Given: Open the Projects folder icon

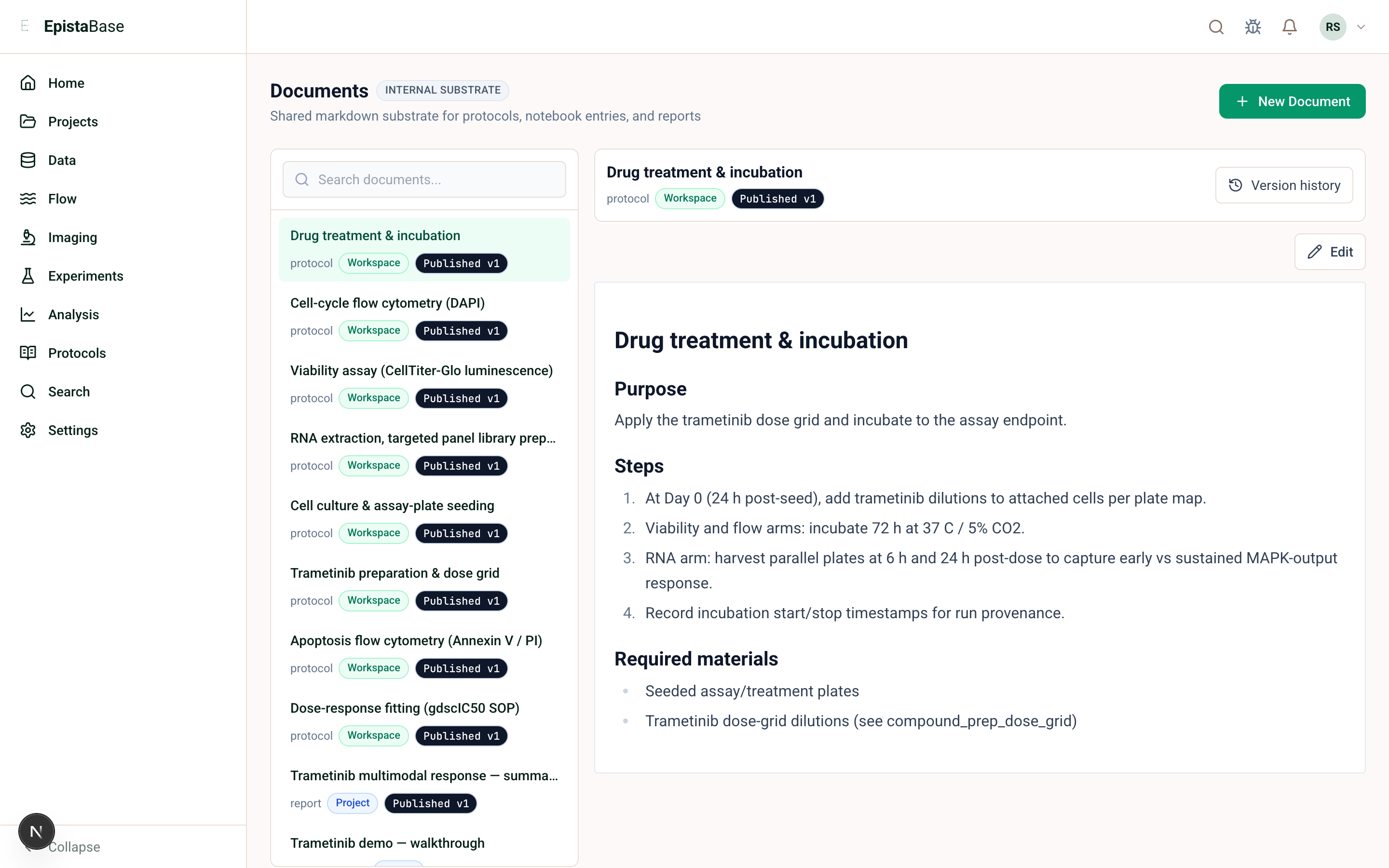Looking at the screenshot, I should [x=27, y=121].
